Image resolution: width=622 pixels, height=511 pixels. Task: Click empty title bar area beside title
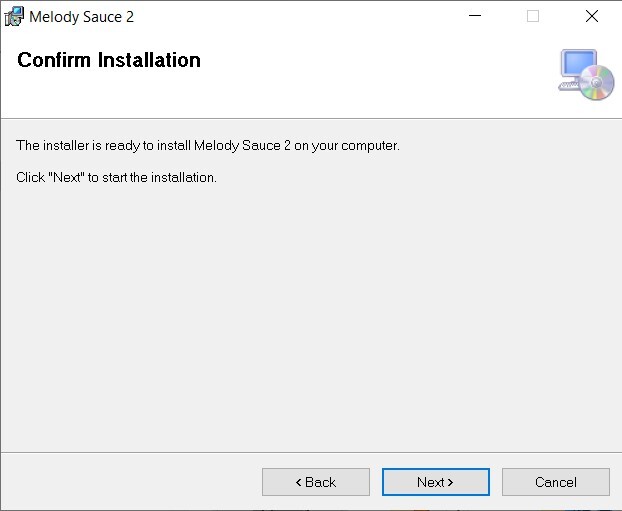click(x=300, y=17)
